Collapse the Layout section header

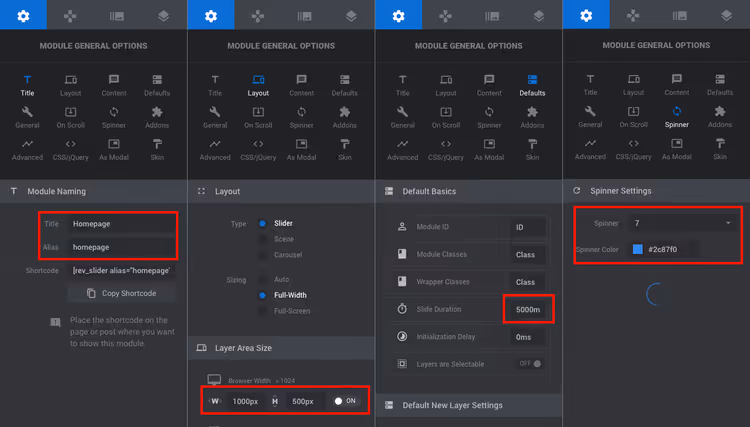pyautogui.click(x=281, y=191)
